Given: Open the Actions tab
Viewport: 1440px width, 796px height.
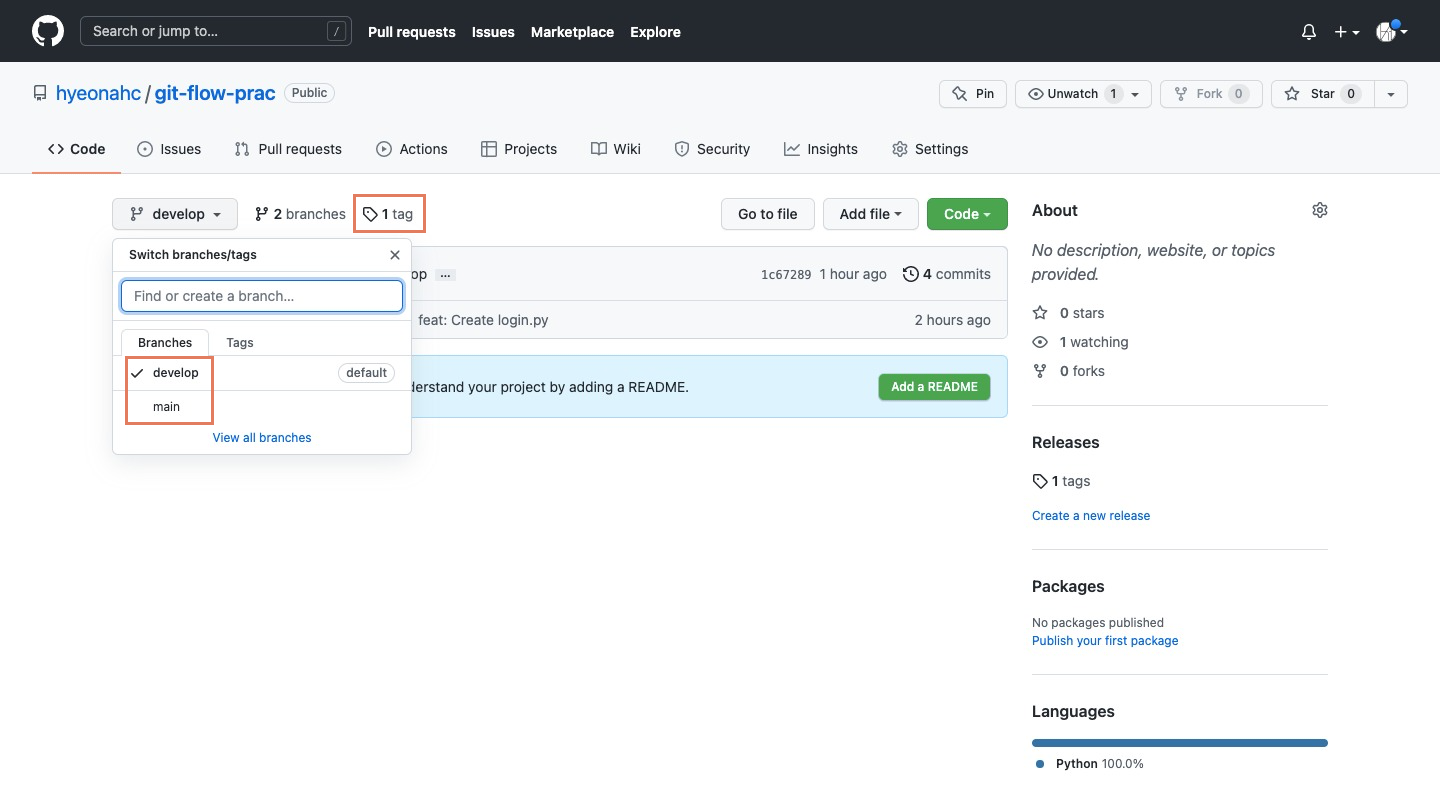Looking at the screenshot, I should point(412,149).
